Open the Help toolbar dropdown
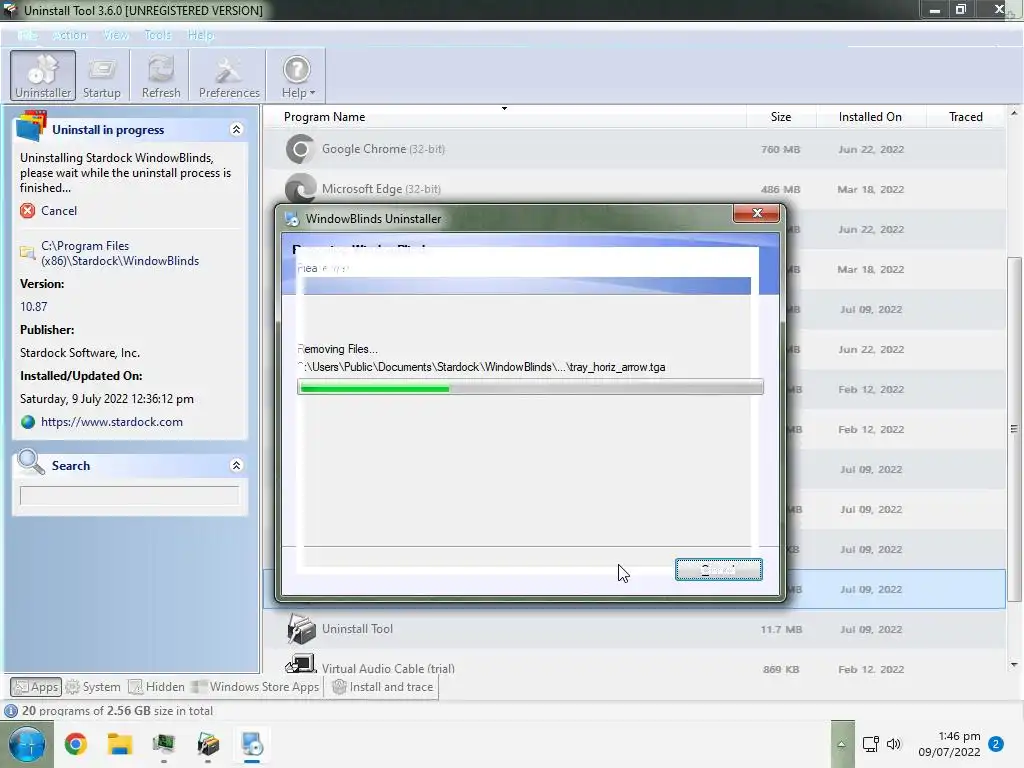Screen dimensions: 1024x768 pos(298,76)
